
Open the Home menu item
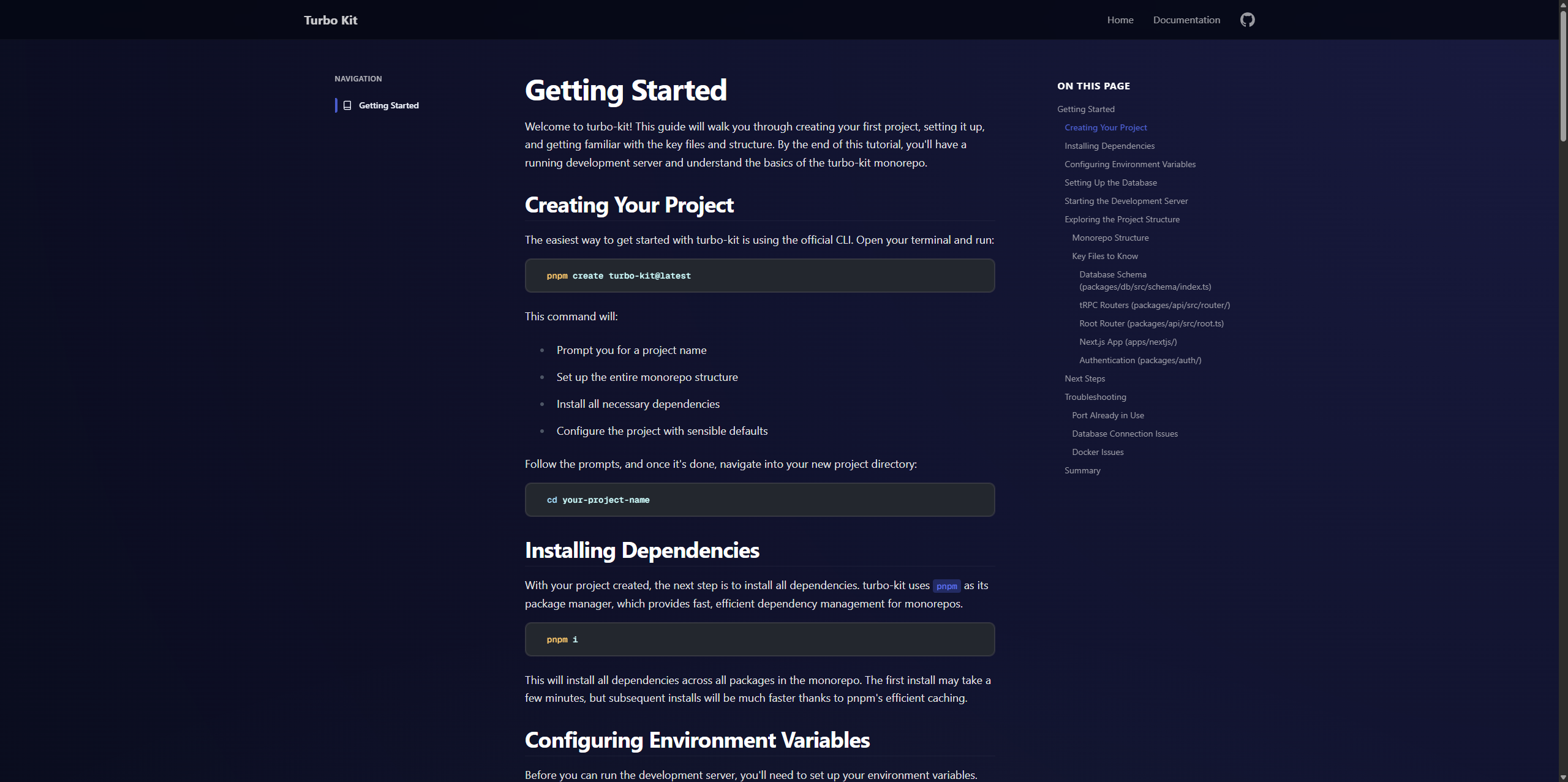tap(1120, 20)
